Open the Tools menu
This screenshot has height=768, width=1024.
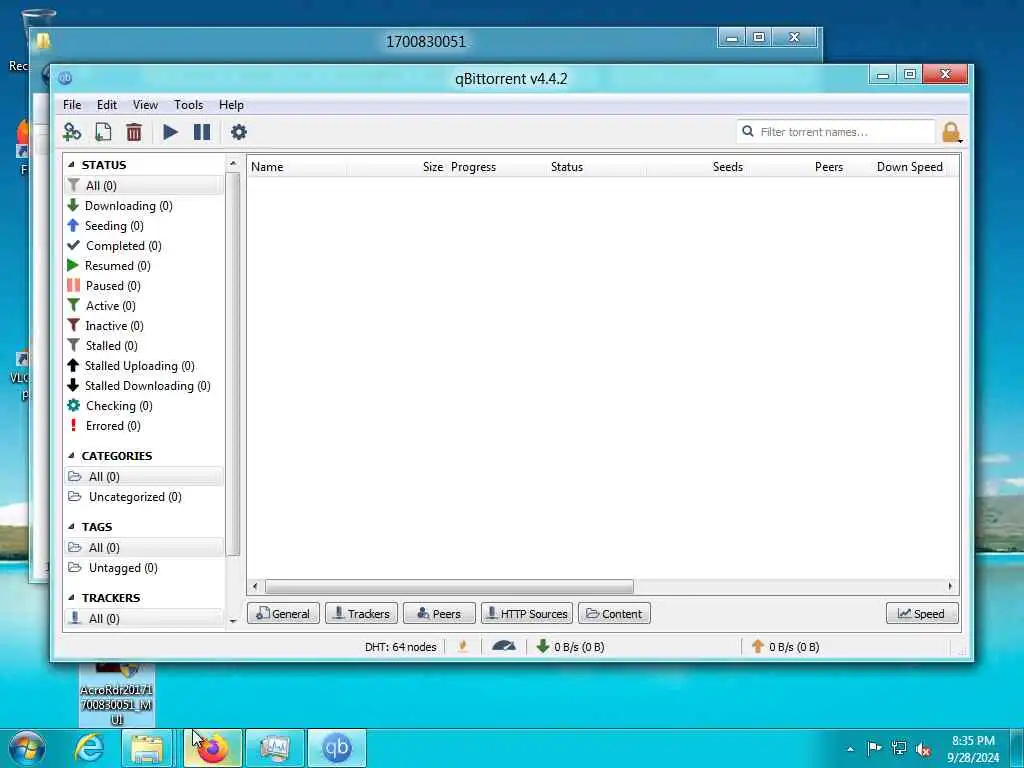(188, 104)
